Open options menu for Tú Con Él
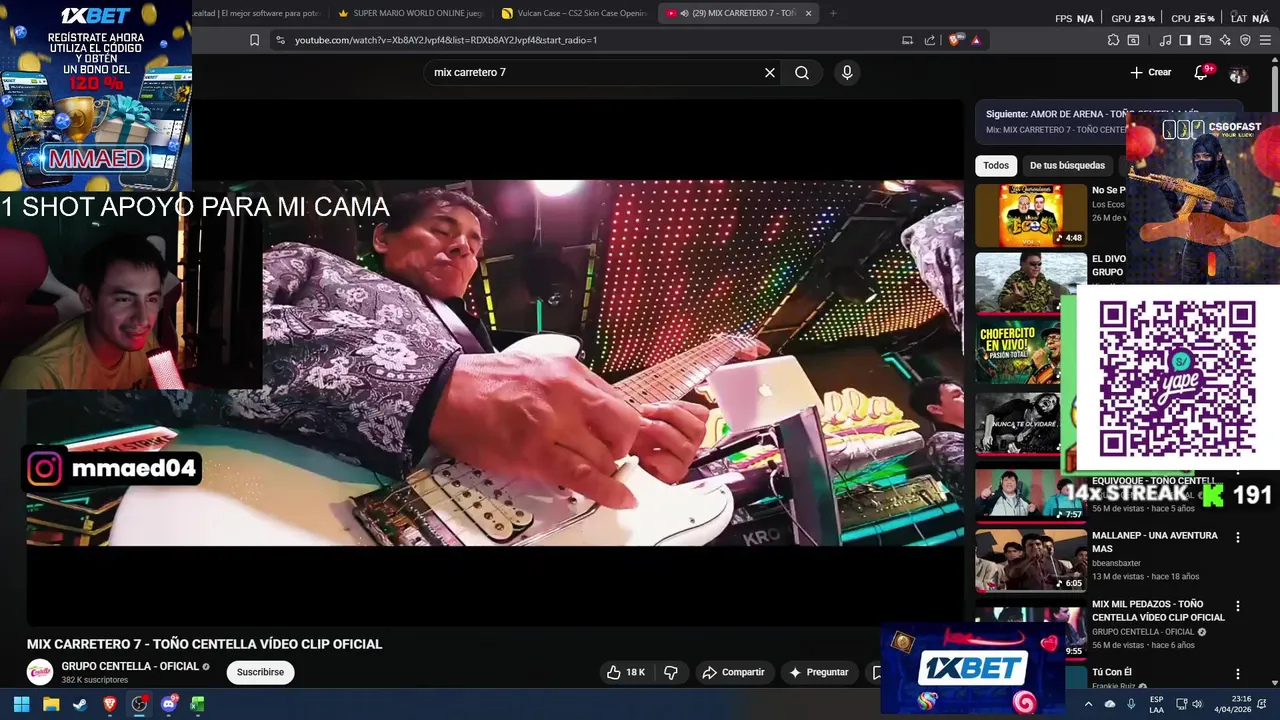Viewport: 1280px width, 720px height. (x=1238, y=674)
